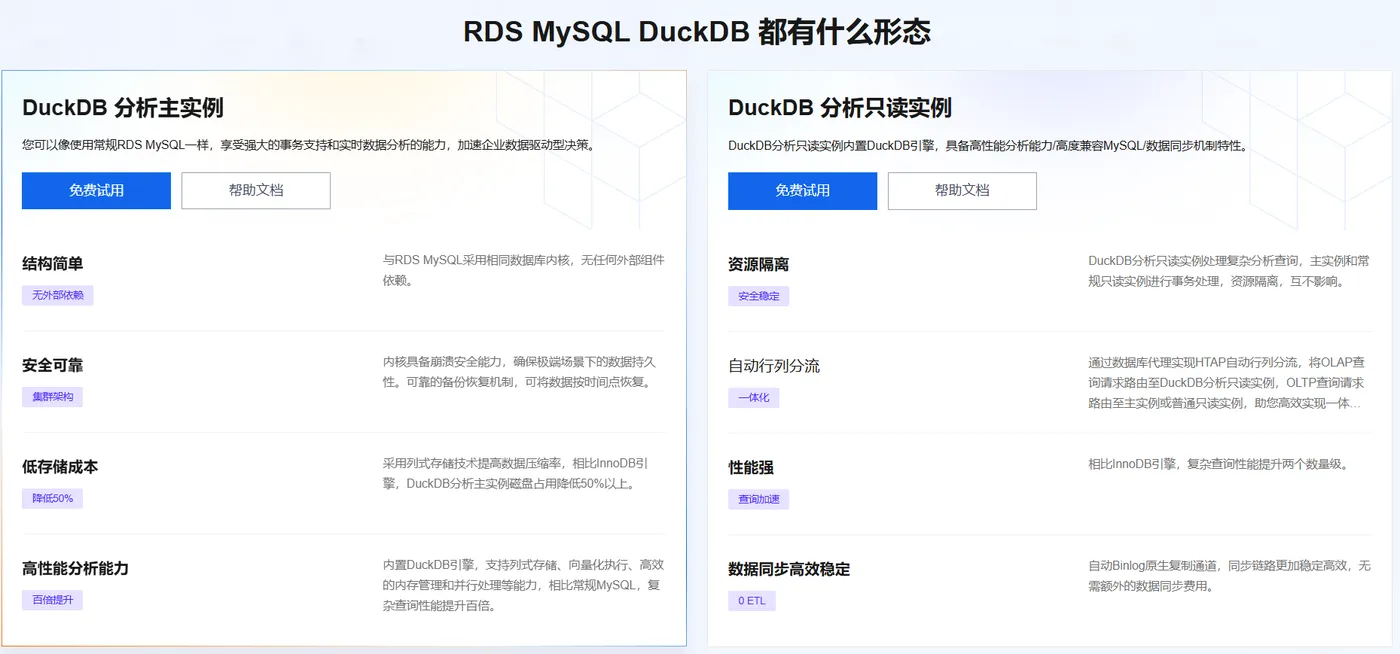Image resolution: width=1400 pixels, height=654 pixels.
Task: Click intro text 您可以像使用常规RDS MySQL一样
Action: tap(309, 145)
